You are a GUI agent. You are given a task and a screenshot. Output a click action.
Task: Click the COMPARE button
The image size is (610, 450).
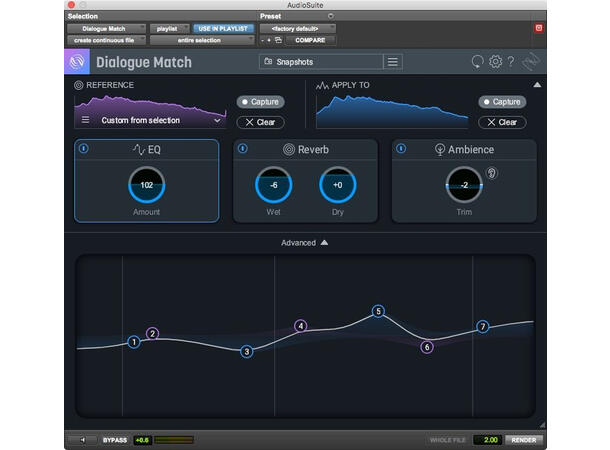[x=310, y=40]
